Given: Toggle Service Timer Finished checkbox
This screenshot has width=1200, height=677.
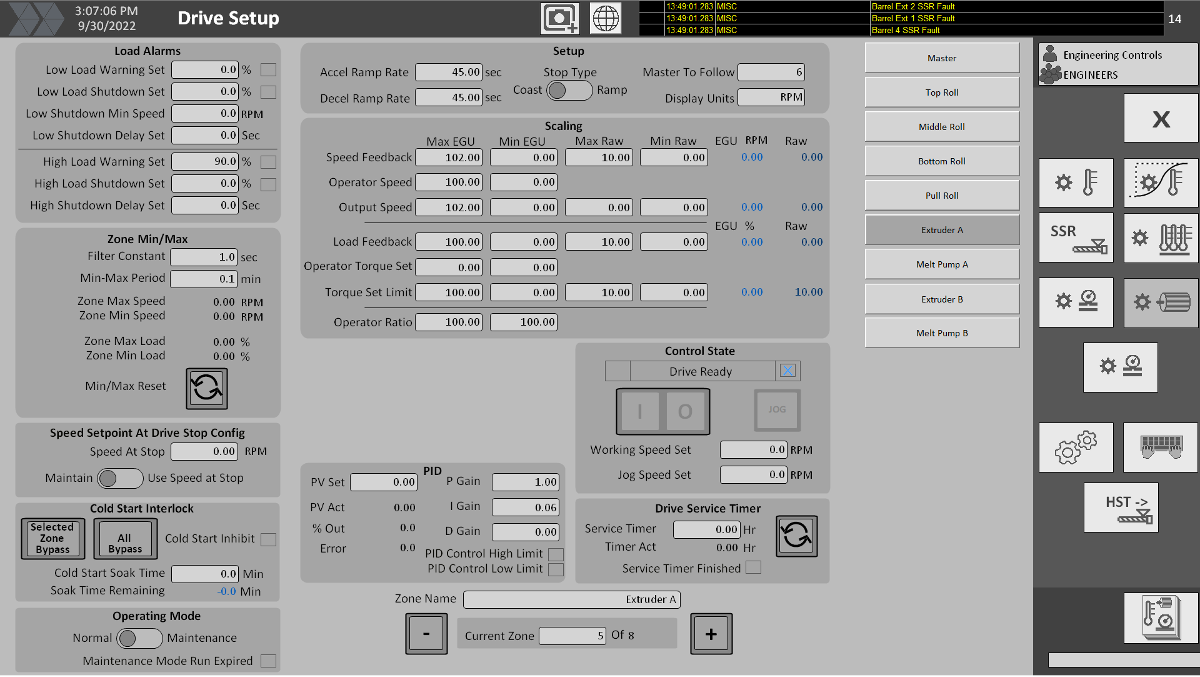Looking at the screenshot, I should (753, 568).
